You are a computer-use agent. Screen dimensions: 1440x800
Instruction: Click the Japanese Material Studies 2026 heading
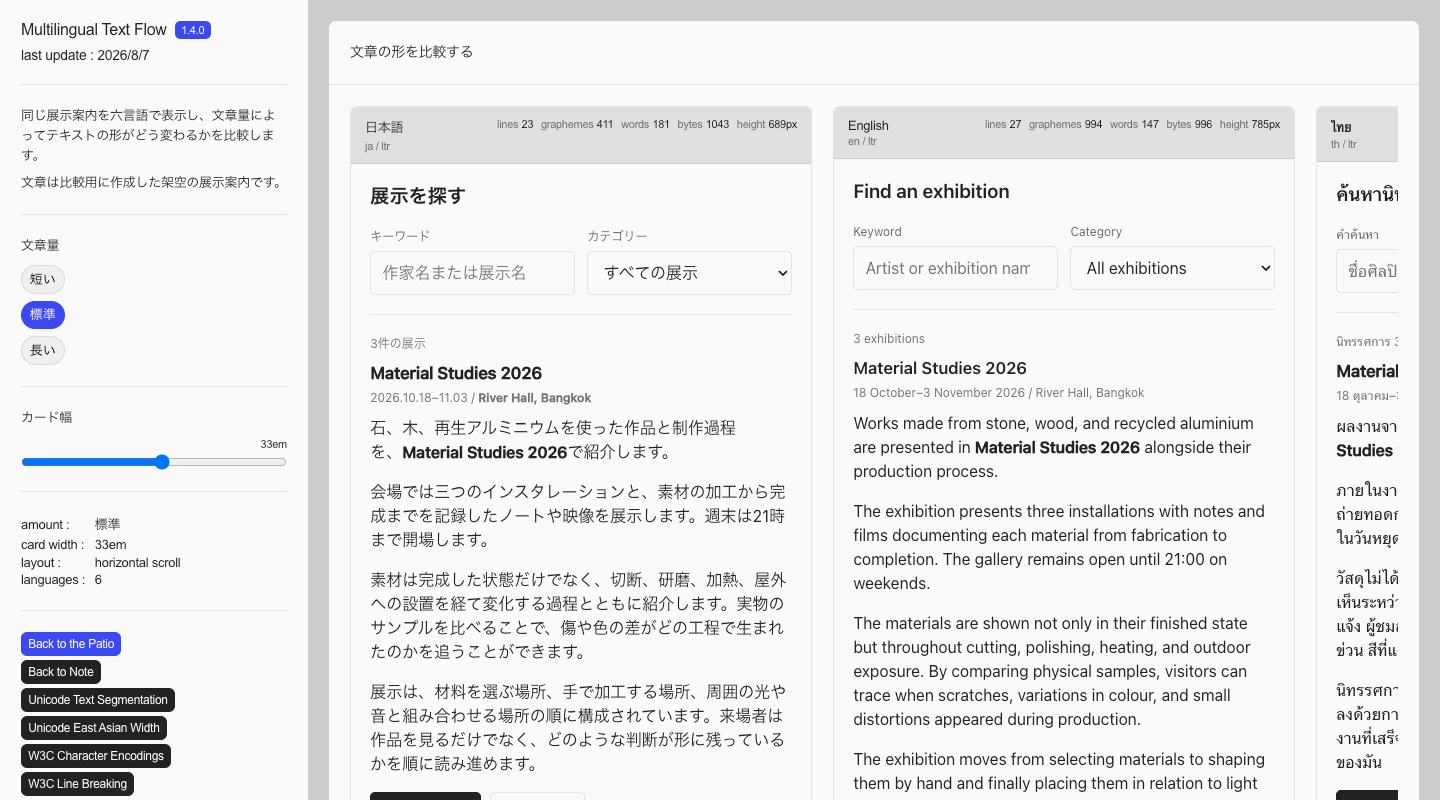[x=456, y=373]
